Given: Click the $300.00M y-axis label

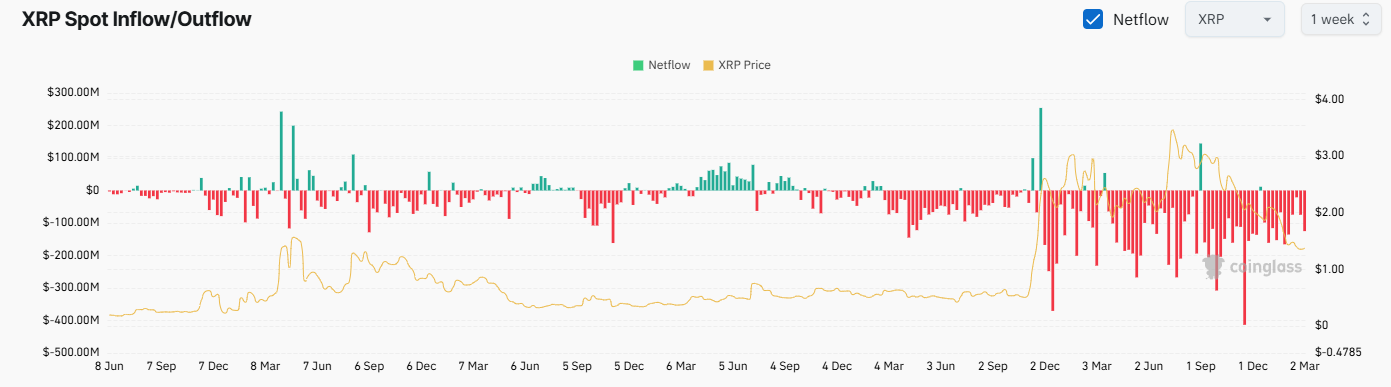Looking at the screenshot, I should coord(73,93).
